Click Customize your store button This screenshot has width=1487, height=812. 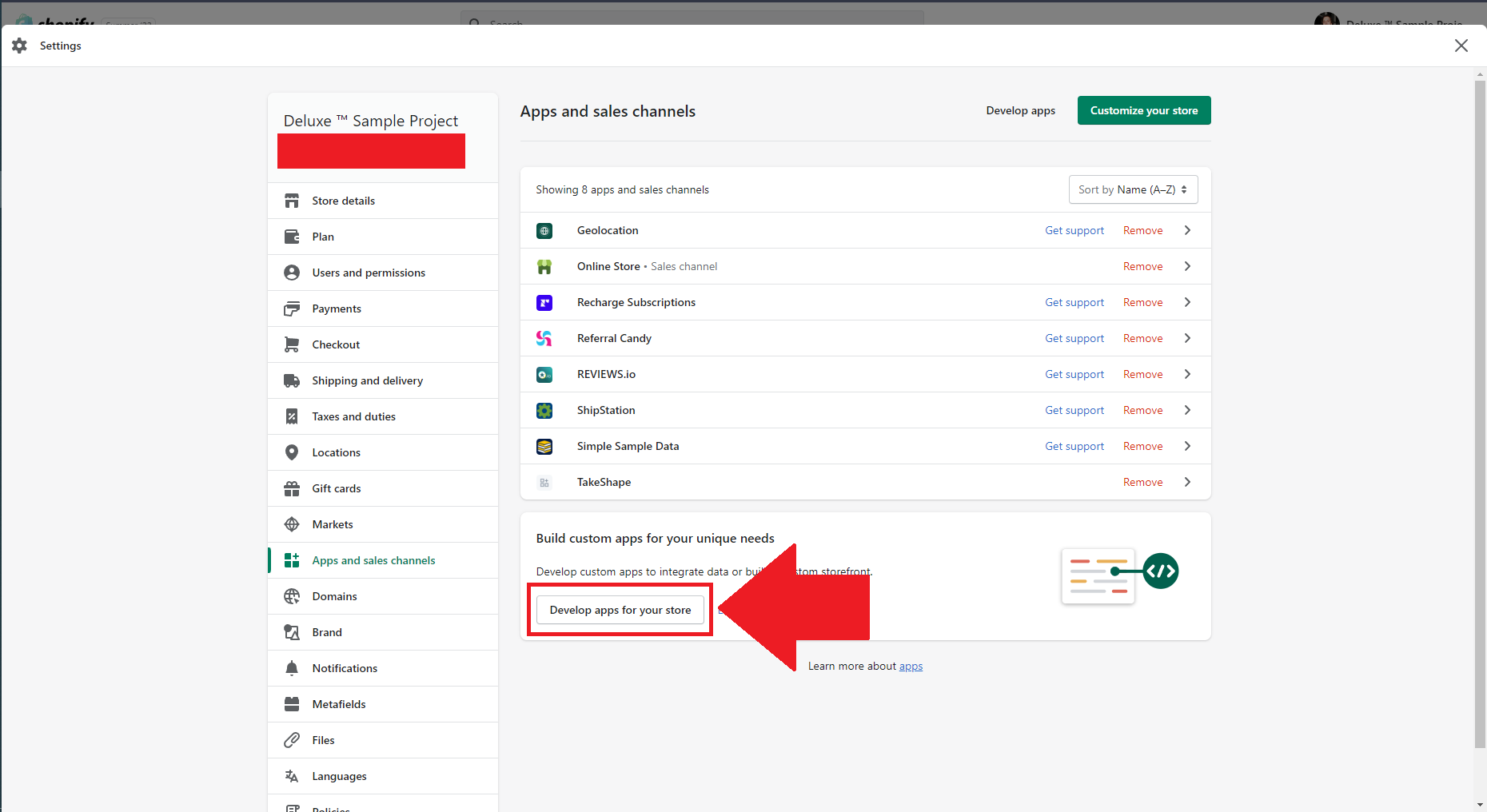[1144, 110]
